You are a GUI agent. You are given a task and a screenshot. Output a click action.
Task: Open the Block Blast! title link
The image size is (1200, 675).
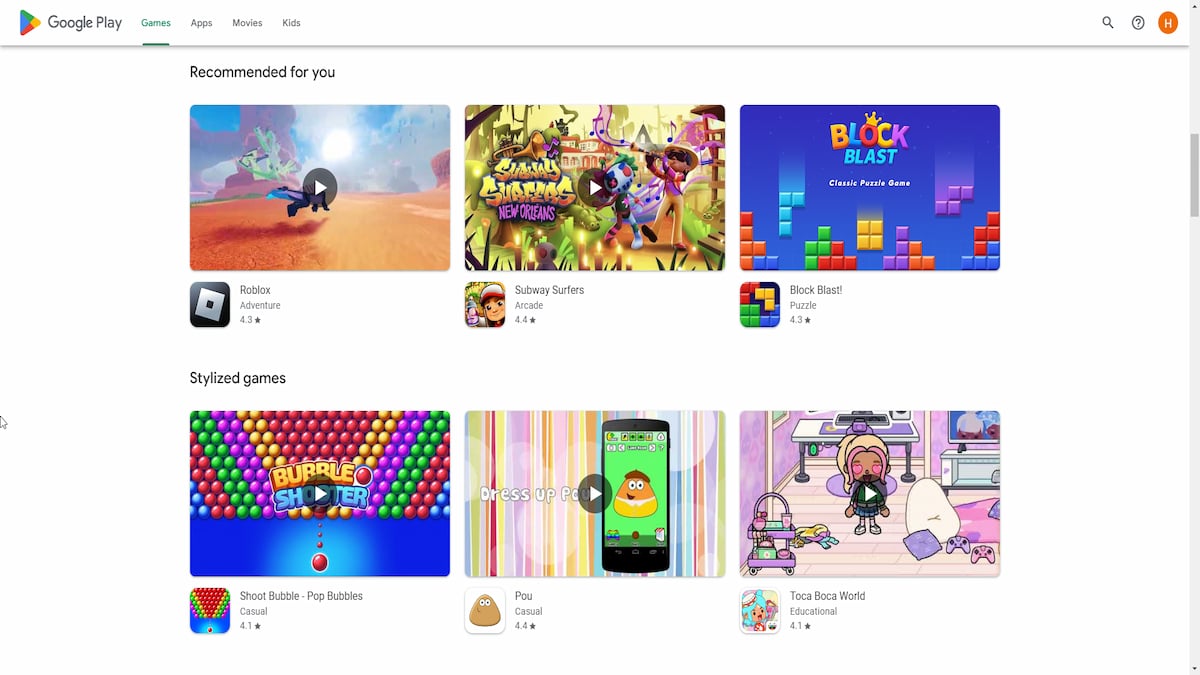pyautogui.click(x=816, y=290)
